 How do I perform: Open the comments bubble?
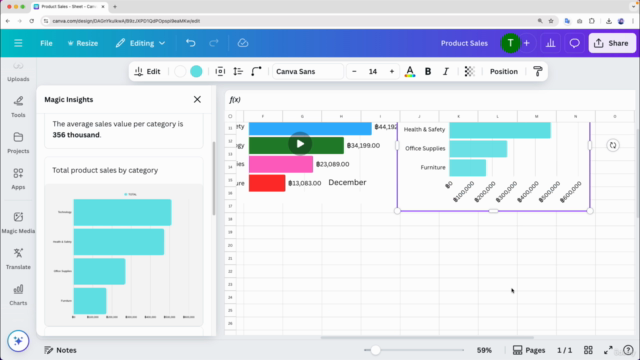point(574,43)
